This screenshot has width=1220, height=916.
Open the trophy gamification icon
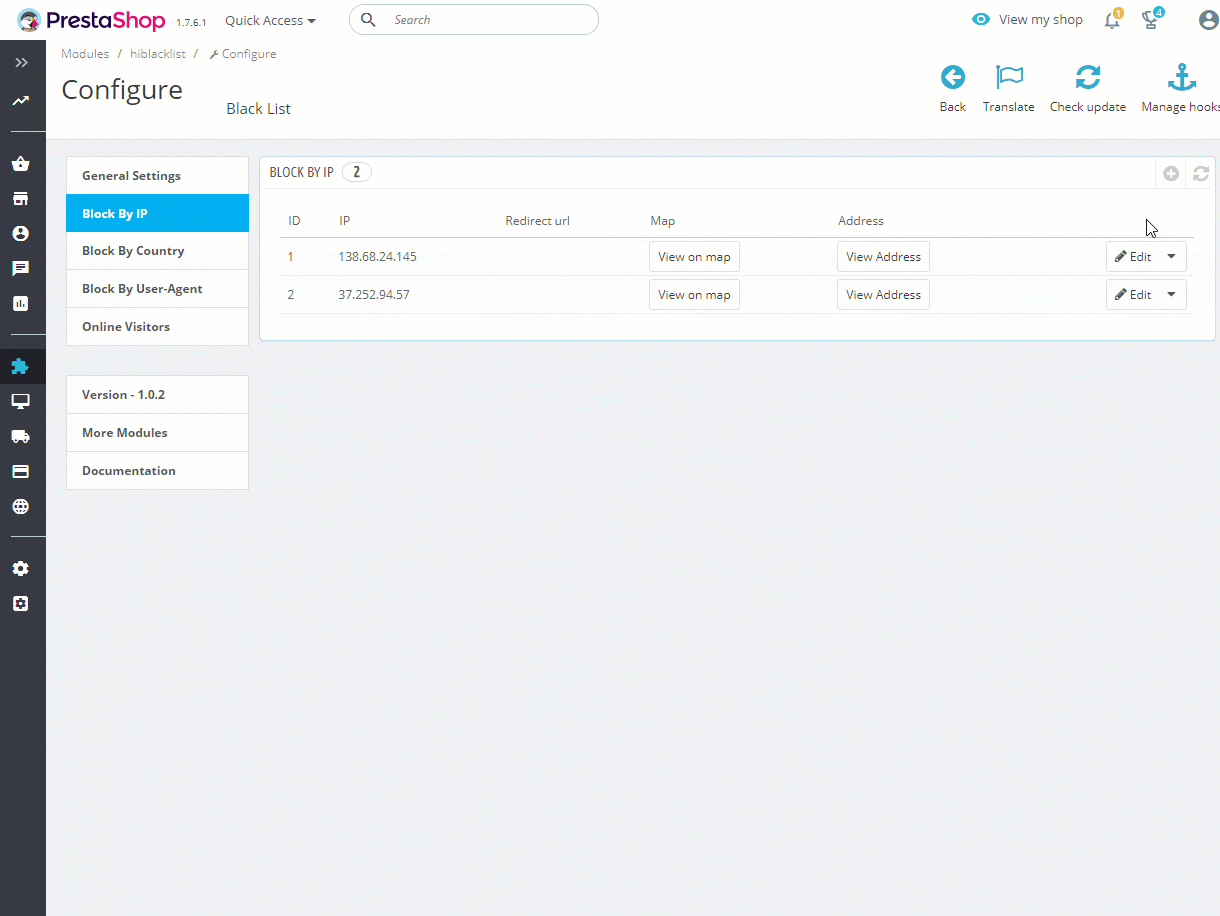click(1152, 20)
